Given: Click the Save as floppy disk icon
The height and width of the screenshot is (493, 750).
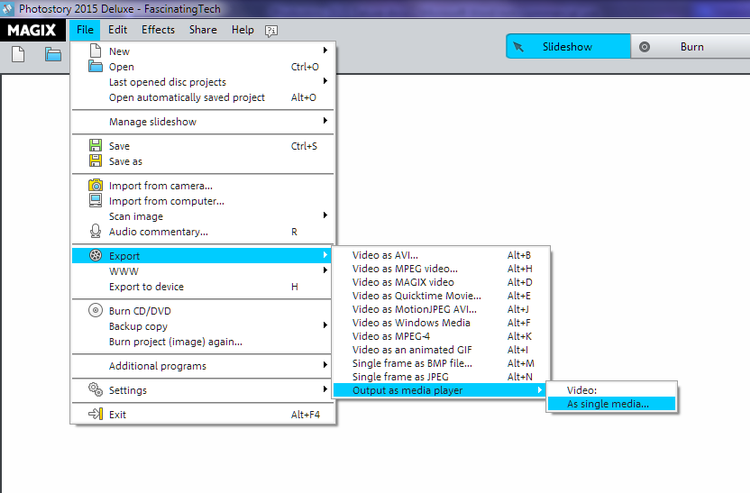Looking at the screenshot, I should 96,161.
